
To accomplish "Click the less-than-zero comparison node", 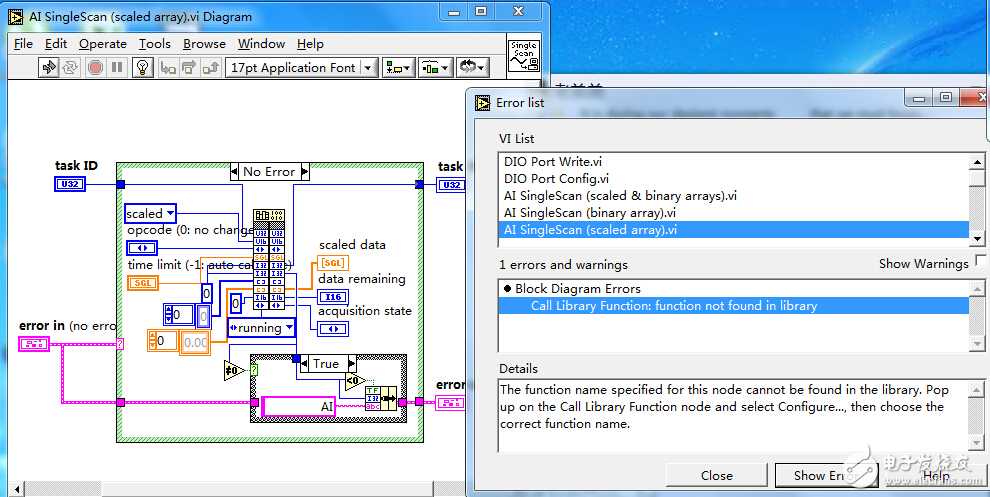I will (355, 381).
